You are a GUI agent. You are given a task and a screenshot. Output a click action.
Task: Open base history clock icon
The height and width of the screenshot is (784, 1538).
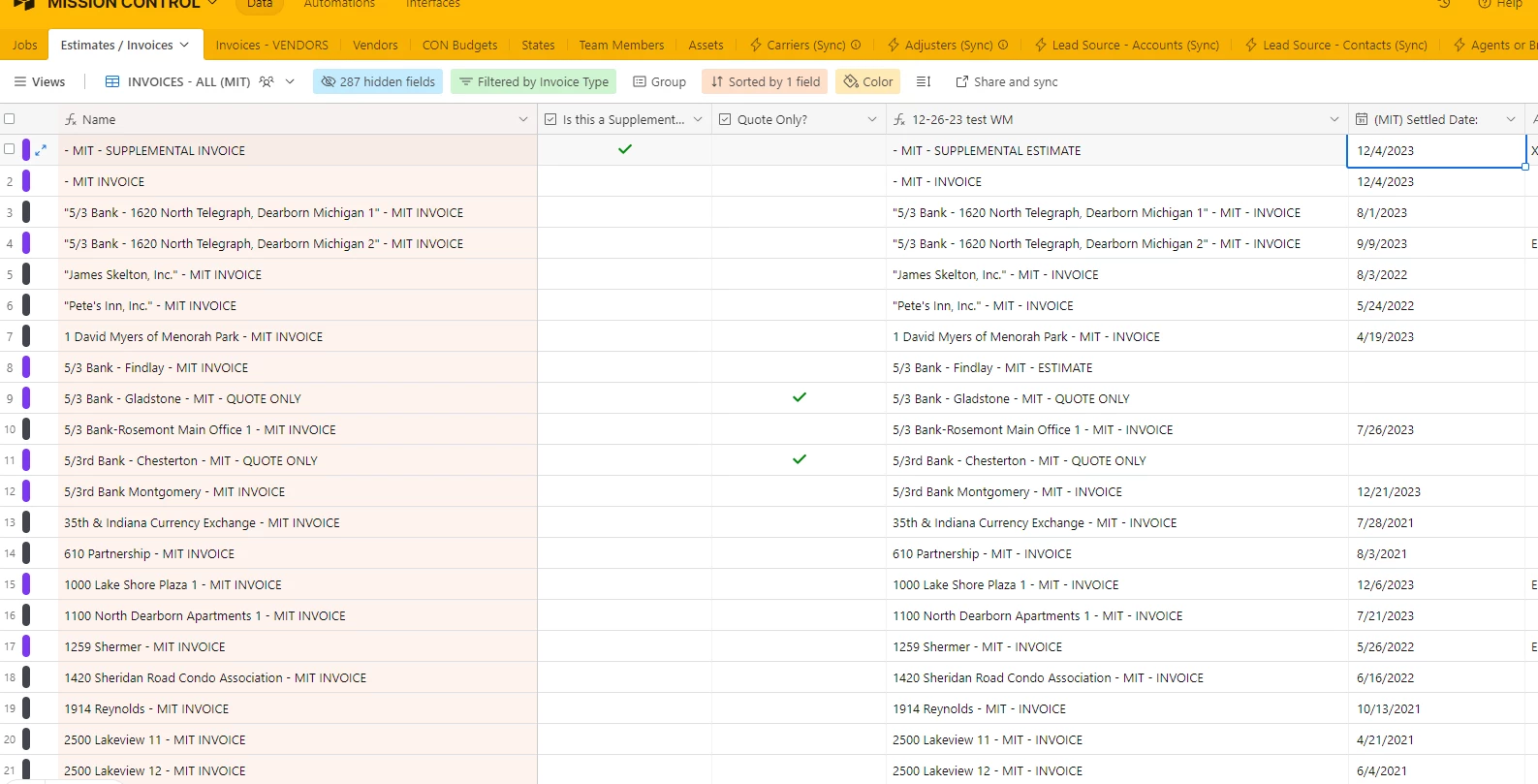click(x=1444, y=4)
